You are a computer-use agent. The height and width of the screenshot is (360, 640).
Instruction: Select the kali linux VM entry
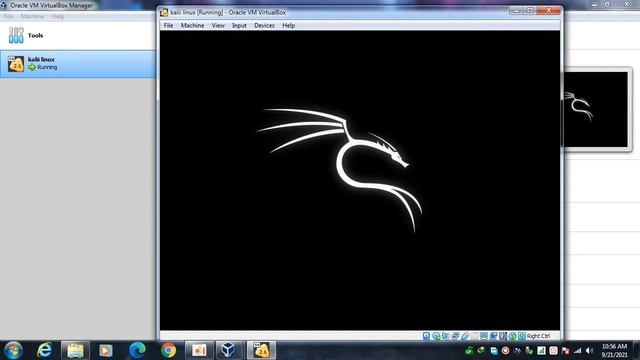pos(78,64)
